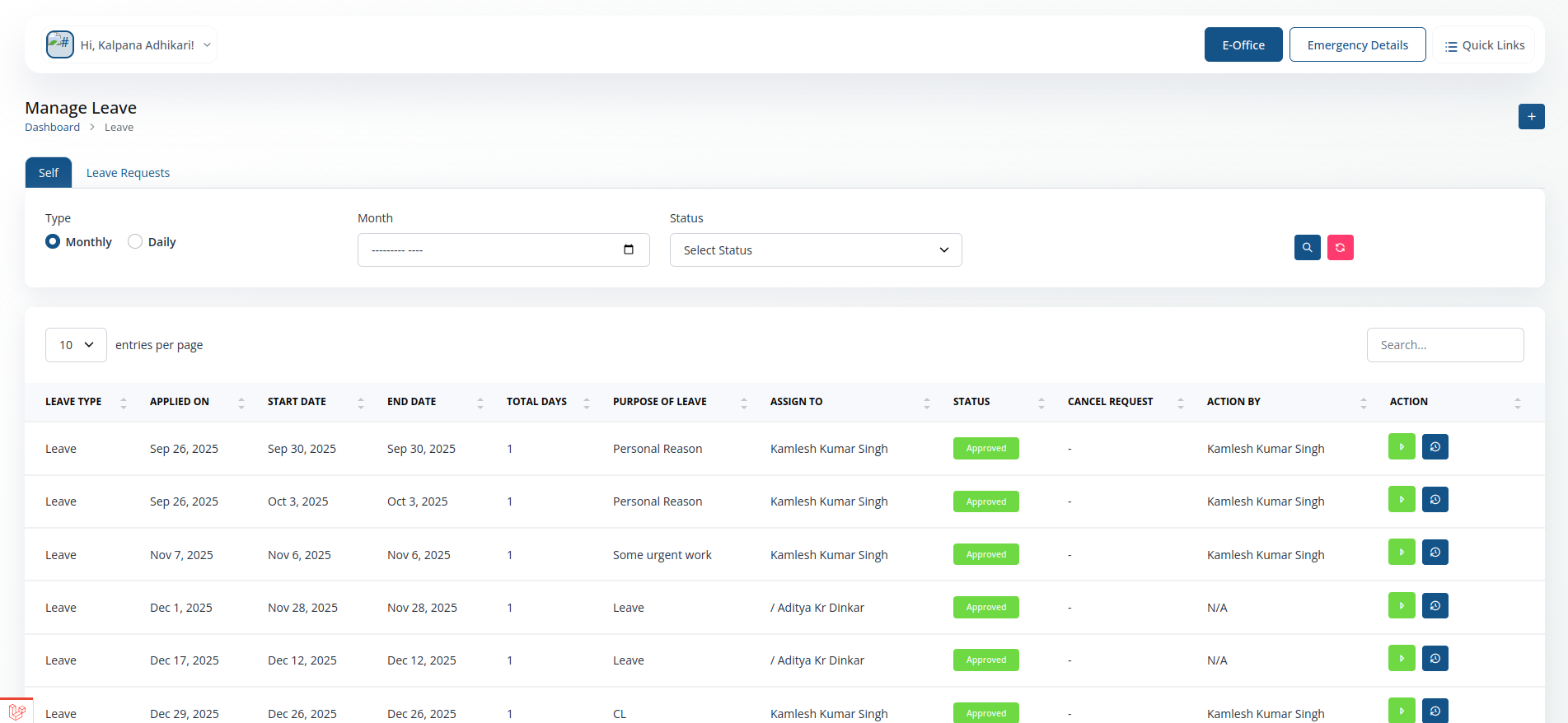Open the Select Status dropdown
Image resolution: width=1568 pixels, height=723 pixels.
(816, 250)
